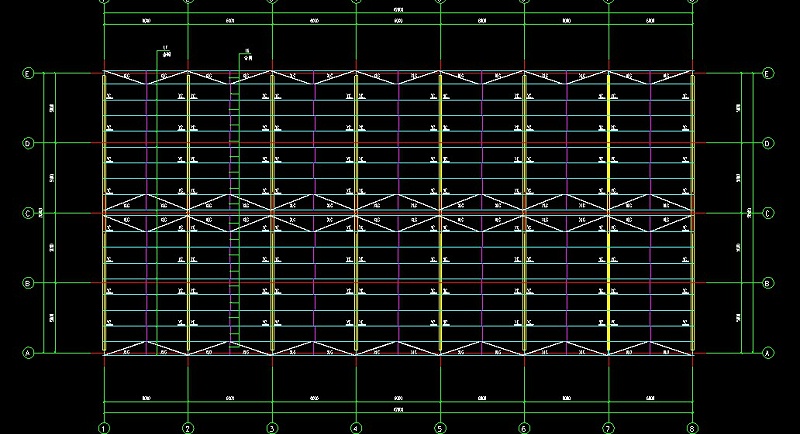
Task: Click grid bubble B on the left side
Action: point(29,283)
